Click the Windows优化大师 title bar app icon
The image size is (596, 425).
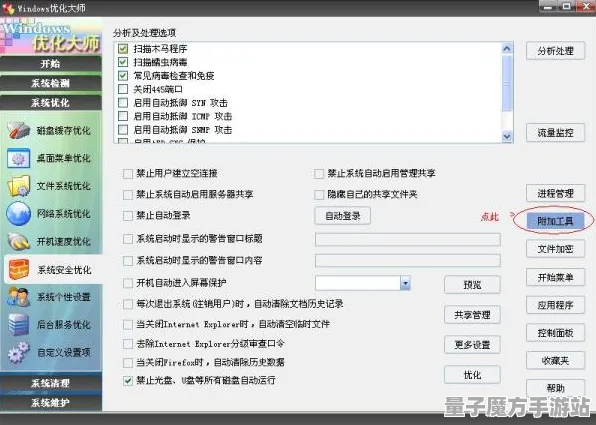point(8,8)
